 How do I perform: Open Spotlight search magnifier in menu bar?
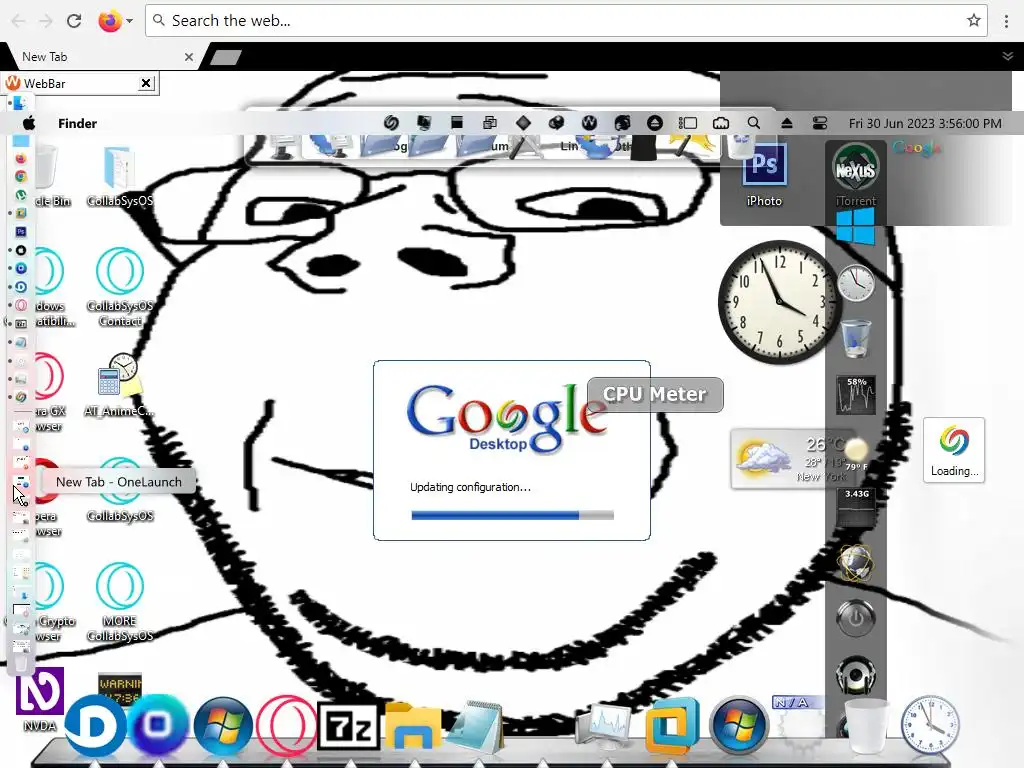click(754, 123)
